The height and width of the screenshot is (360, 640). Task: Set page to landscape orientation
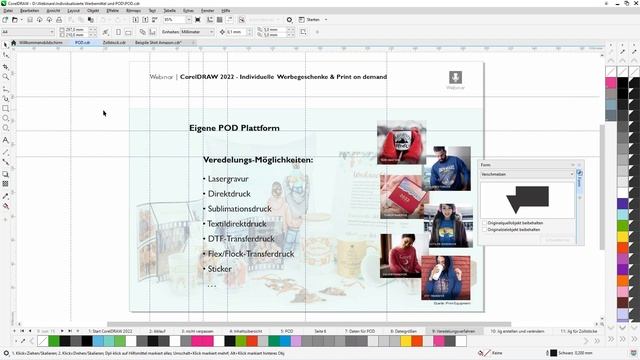128,32
